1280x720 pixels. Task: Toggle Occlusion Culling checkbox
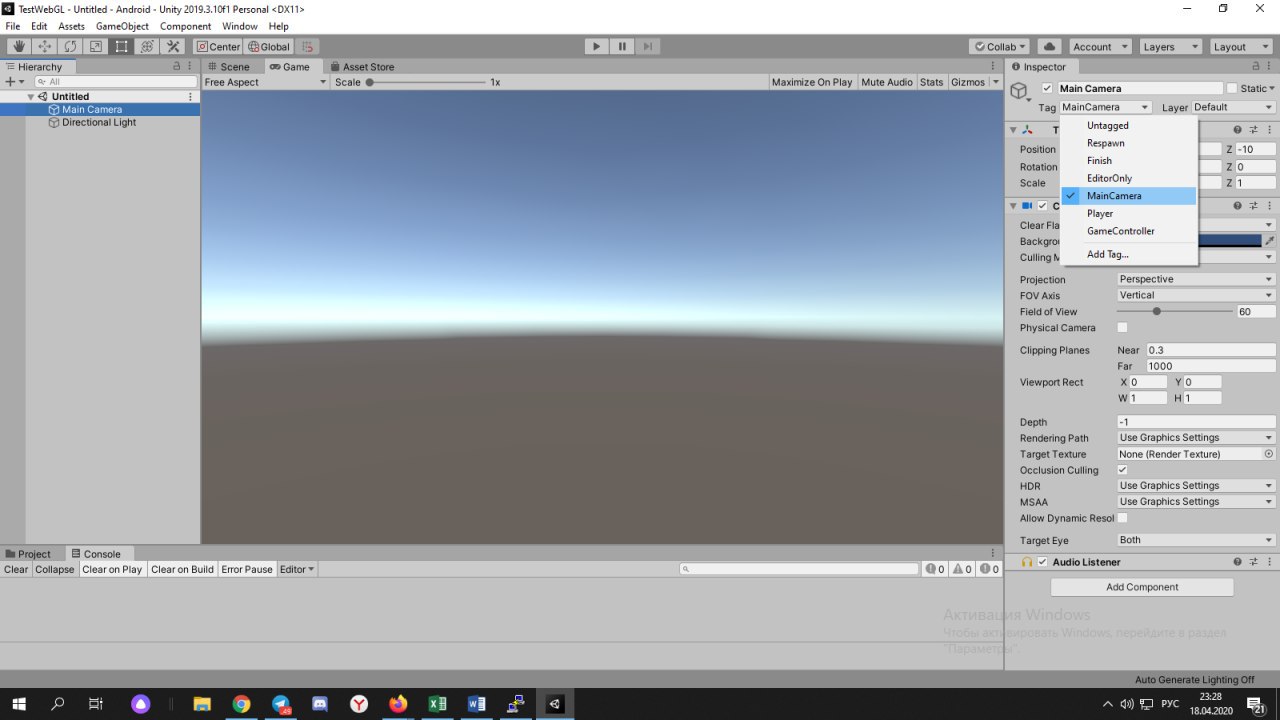1122,470
